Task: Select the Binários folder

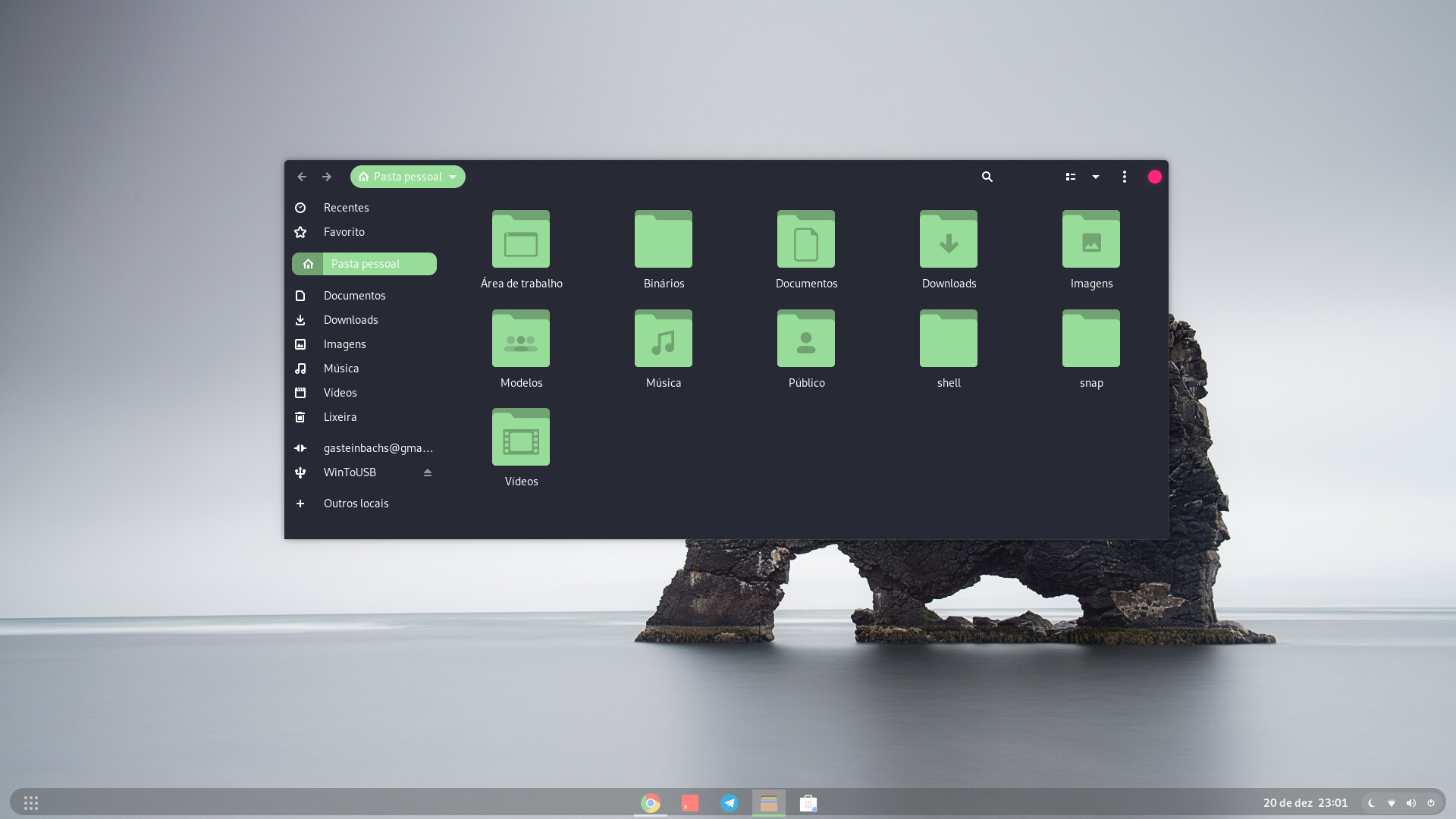Action: 663,240
